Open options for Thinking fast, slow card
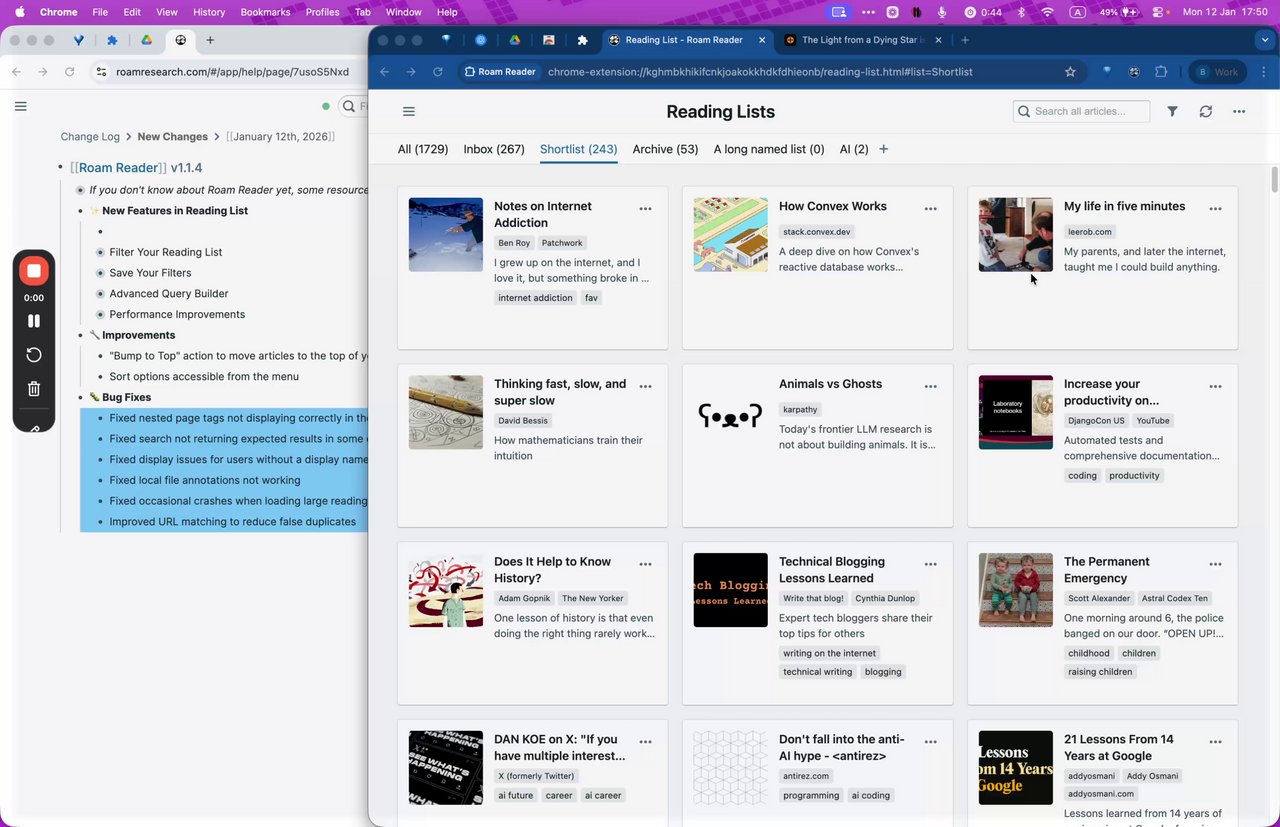 645,386
